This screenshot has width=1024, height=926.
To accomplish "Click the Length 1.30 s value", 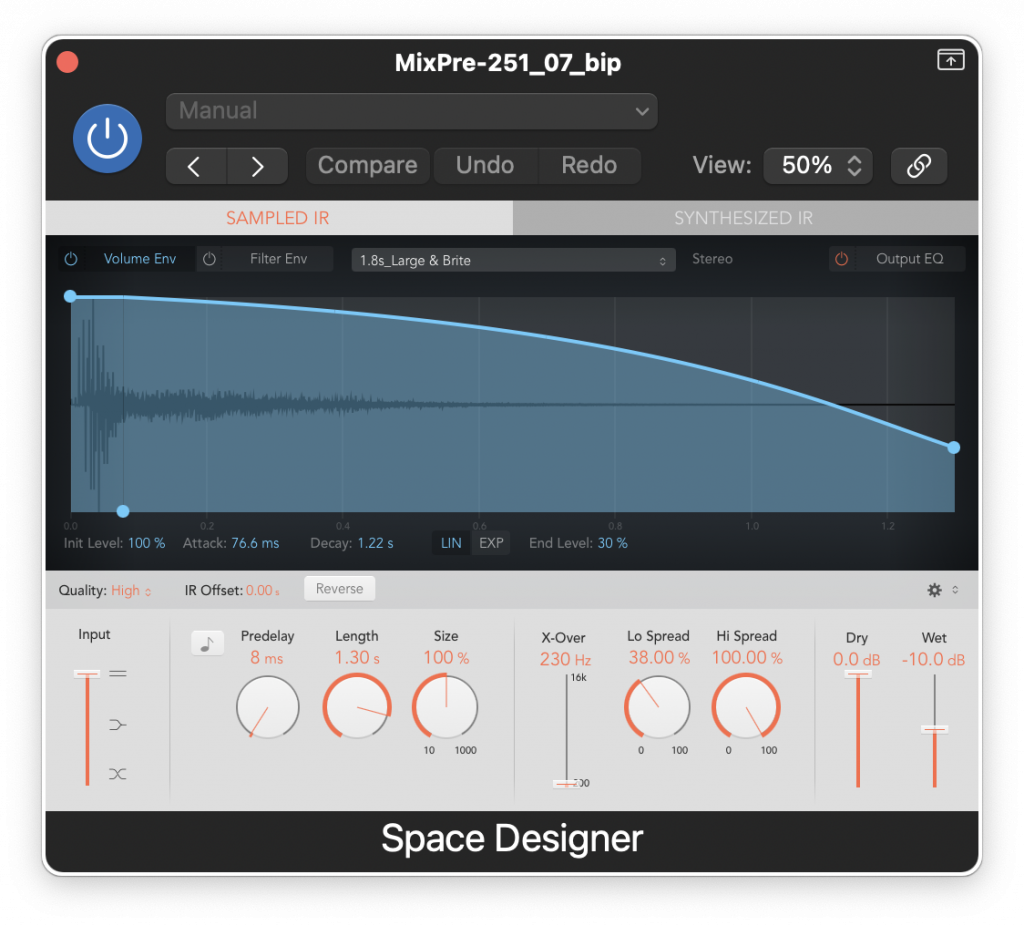I will pos(357,658).
